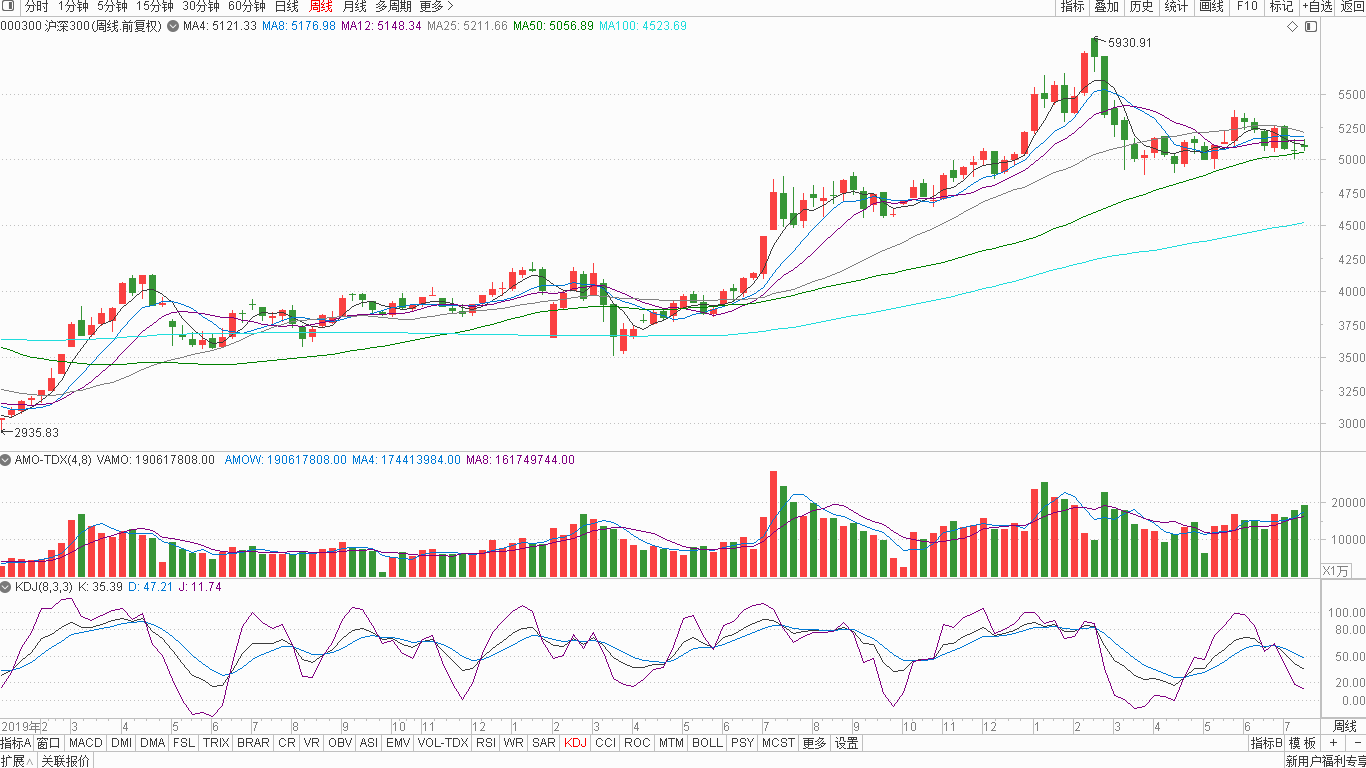Select the 30分钟 timeframe
Image resolution: width=1366 pixels, height=768 pixels.
(x=201, y=6)
